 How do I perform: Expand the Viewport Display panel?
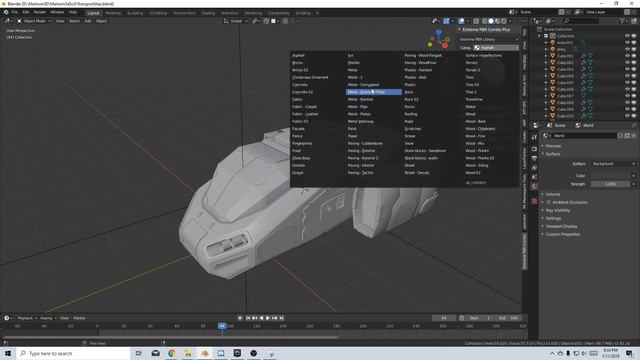[561, 227]
